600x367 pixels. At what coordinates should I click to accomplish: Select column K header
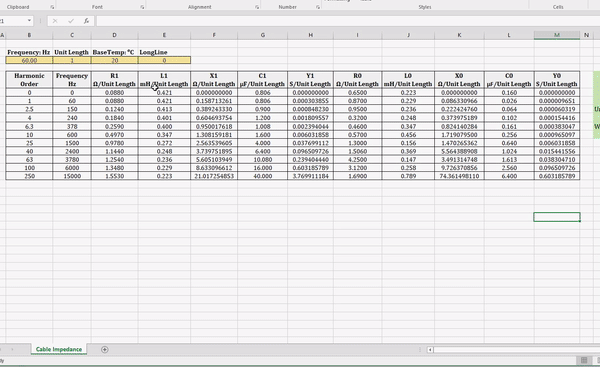[459, 35]
